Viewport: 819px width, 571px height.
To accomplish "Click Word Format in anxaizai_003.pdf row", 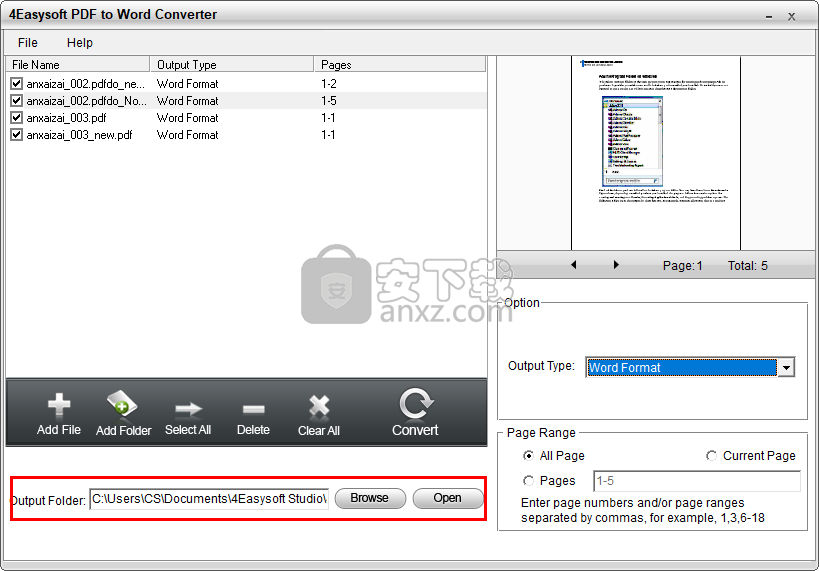I will [188, 118].
